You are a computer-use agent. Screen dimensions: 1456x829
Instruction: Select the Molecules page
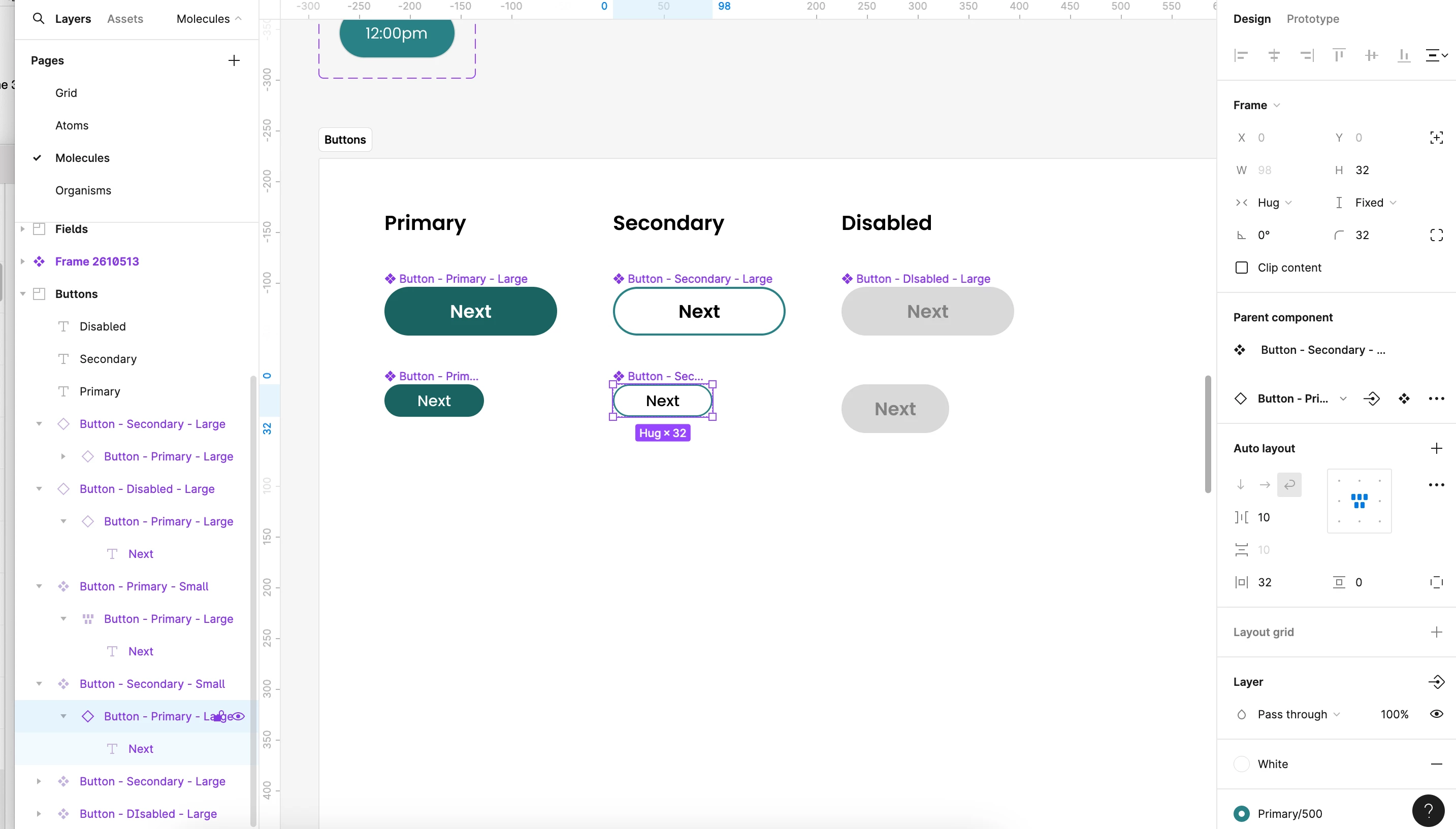tap(83, 158)
